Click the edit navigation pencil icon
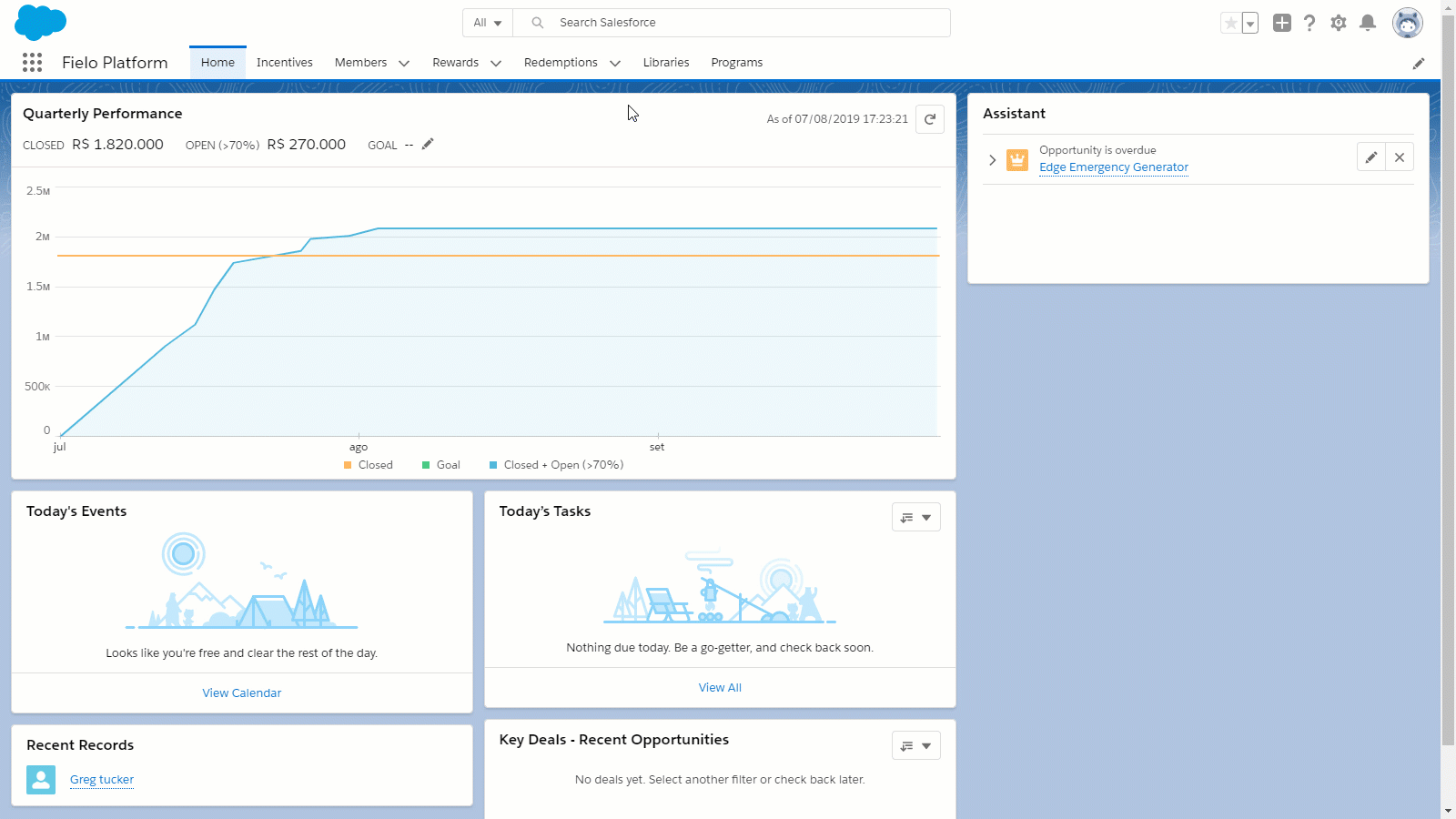The height and width of the screenshot is (819, 1456). coord(1419,64)
